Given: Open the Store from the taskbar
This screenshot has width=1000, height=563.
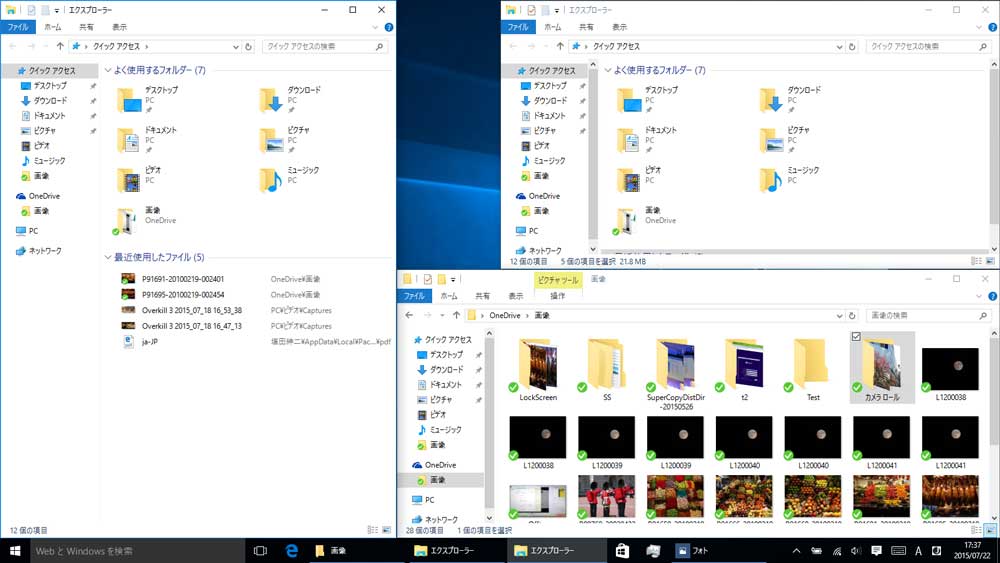Looking at the screenshot, I should pyautogui.click(x=622, y=550).
